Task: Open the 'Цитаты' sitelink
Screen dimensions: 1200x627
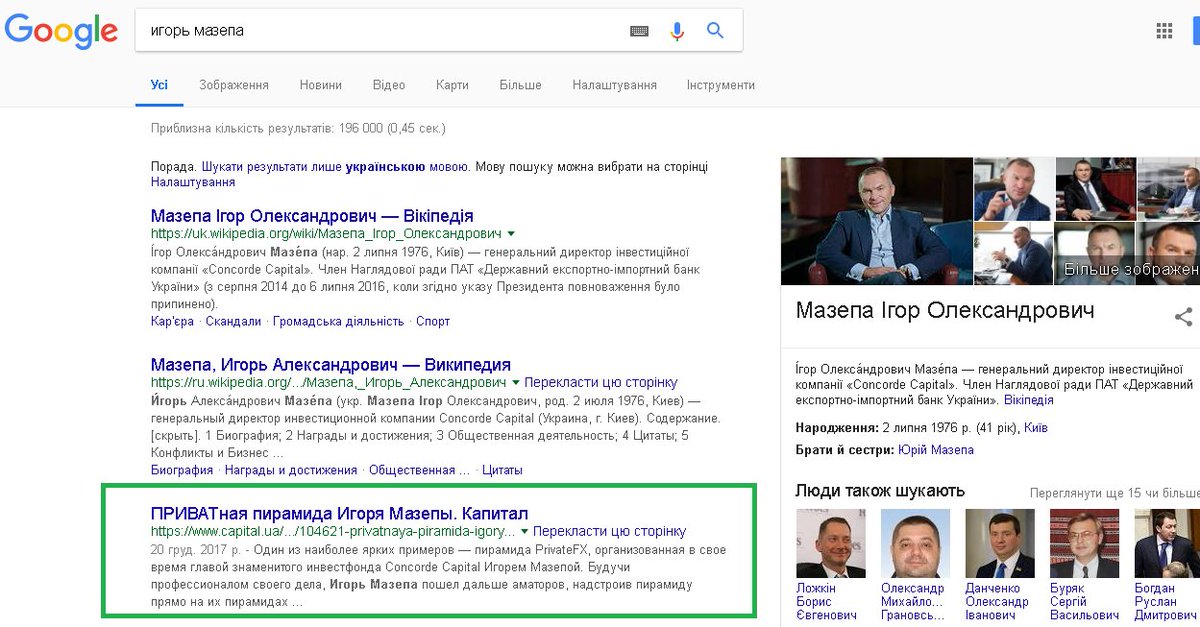Action: [502, 470]
